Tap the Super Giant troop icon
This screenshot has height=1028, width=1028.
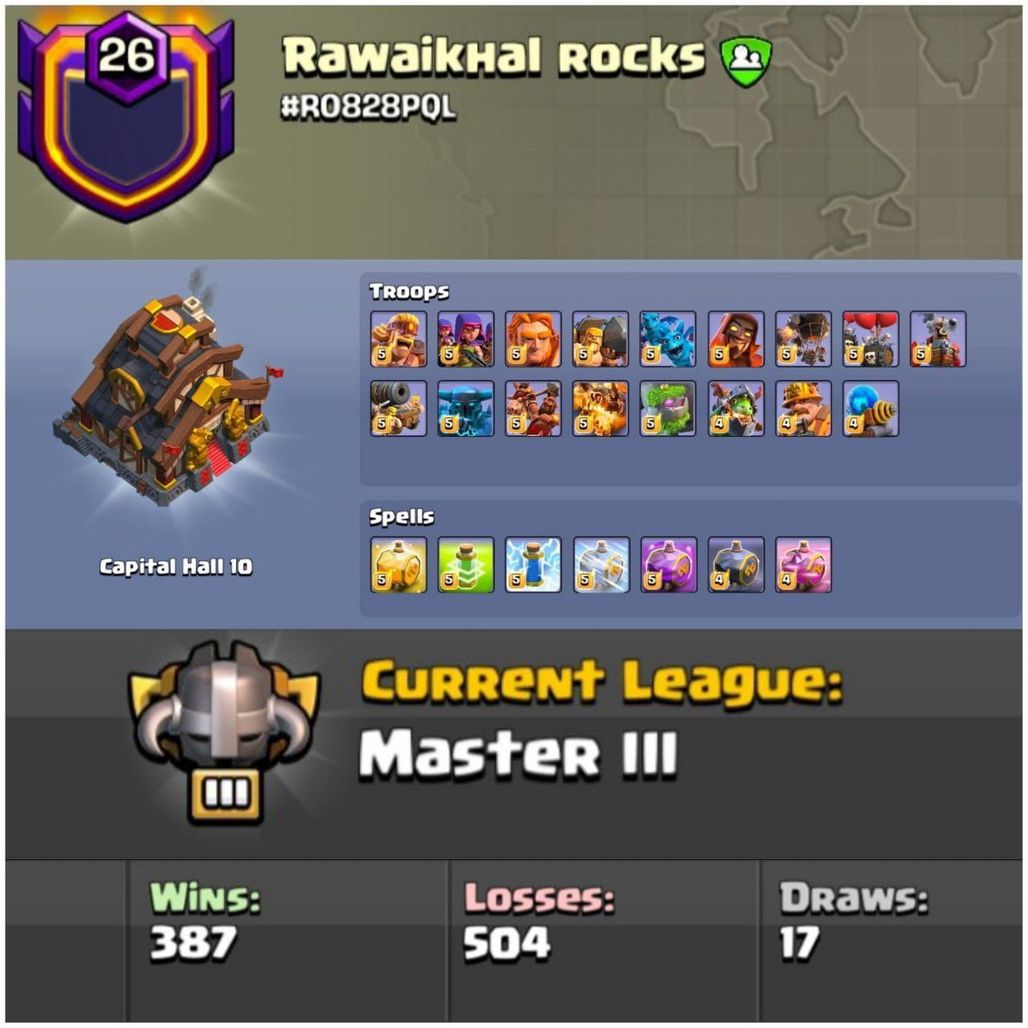(533, 339)
